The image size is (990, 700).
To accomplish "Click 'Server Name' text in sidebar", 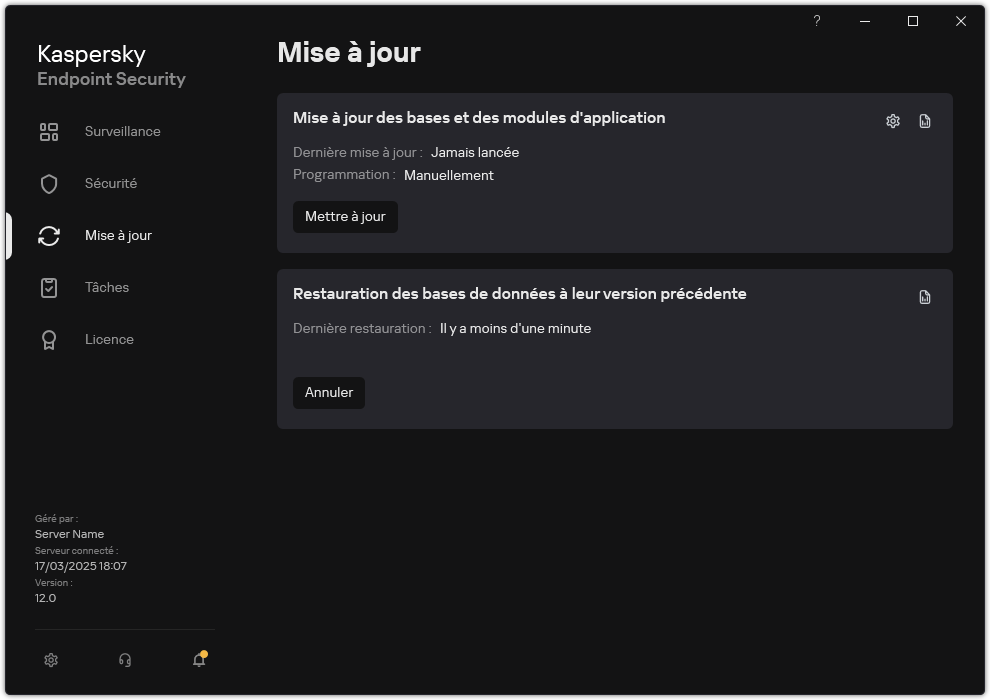I will click(x=69, y=534).
